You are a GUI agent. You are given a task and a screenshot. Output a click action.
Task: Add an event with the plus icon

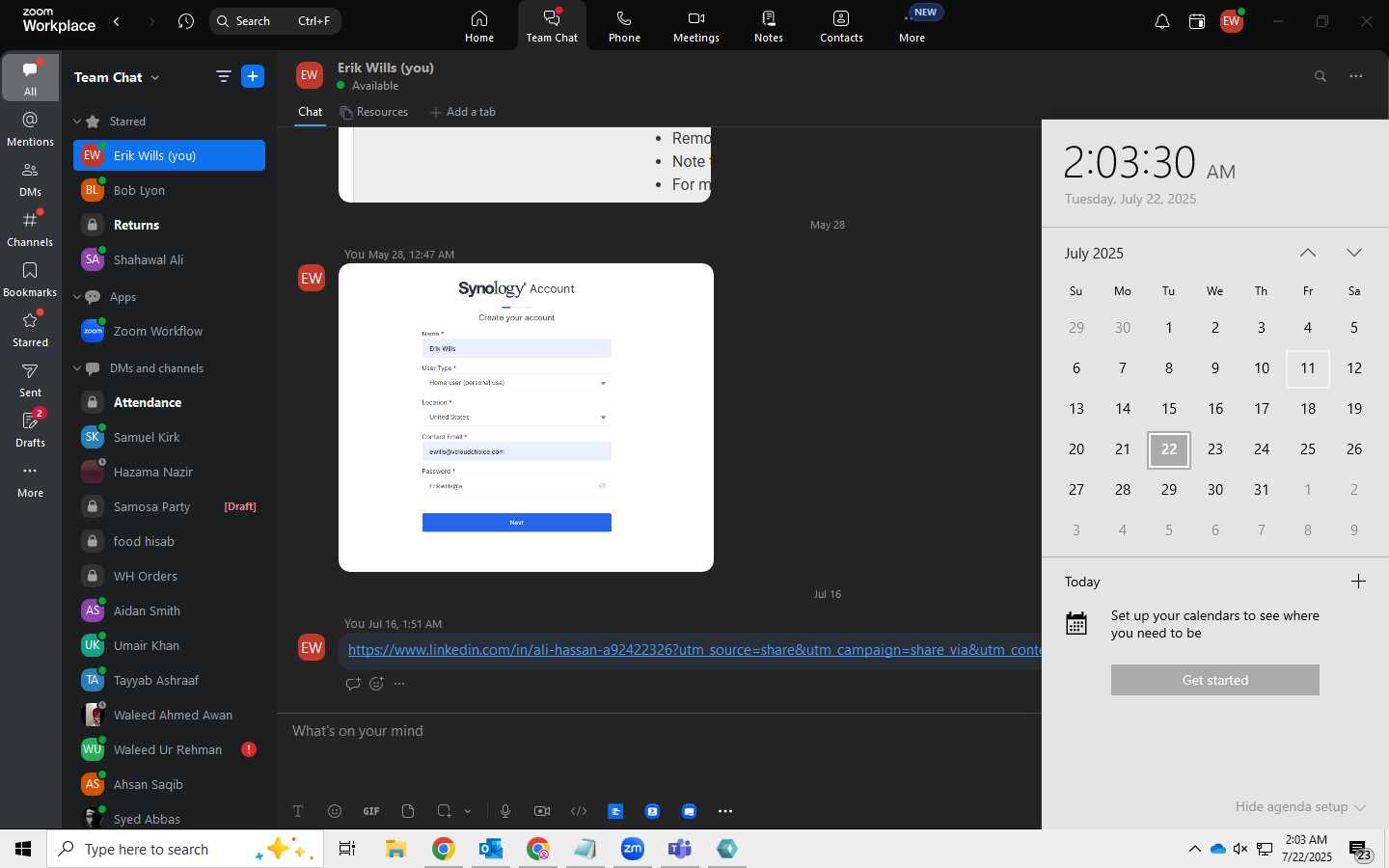point(1358,582)
